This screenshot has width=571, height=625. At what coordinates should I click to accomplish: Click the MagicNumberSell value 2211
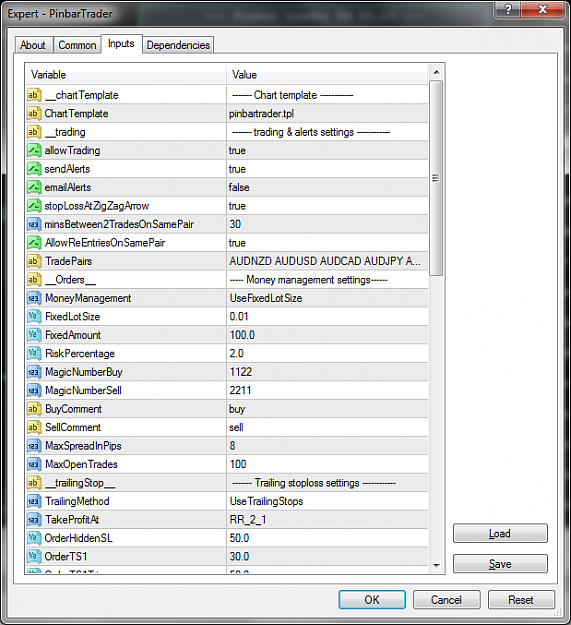tap(240, 391)
